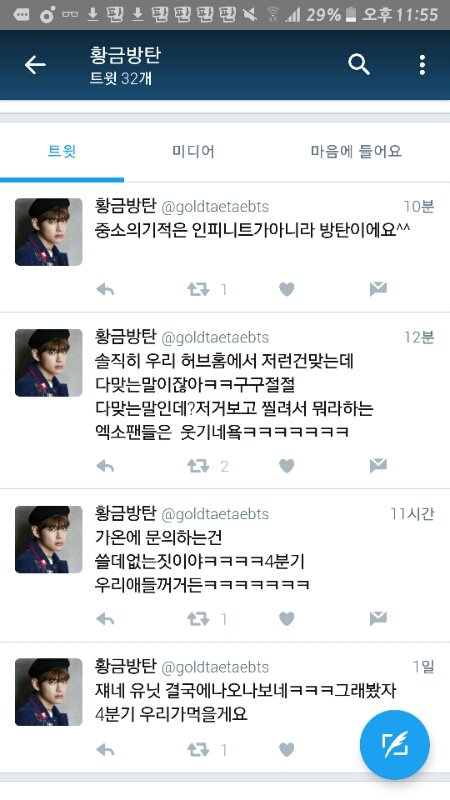Like the 10분 tweet with the heart
Viewport: 450px width, 800px height.
tap(287, 289)
